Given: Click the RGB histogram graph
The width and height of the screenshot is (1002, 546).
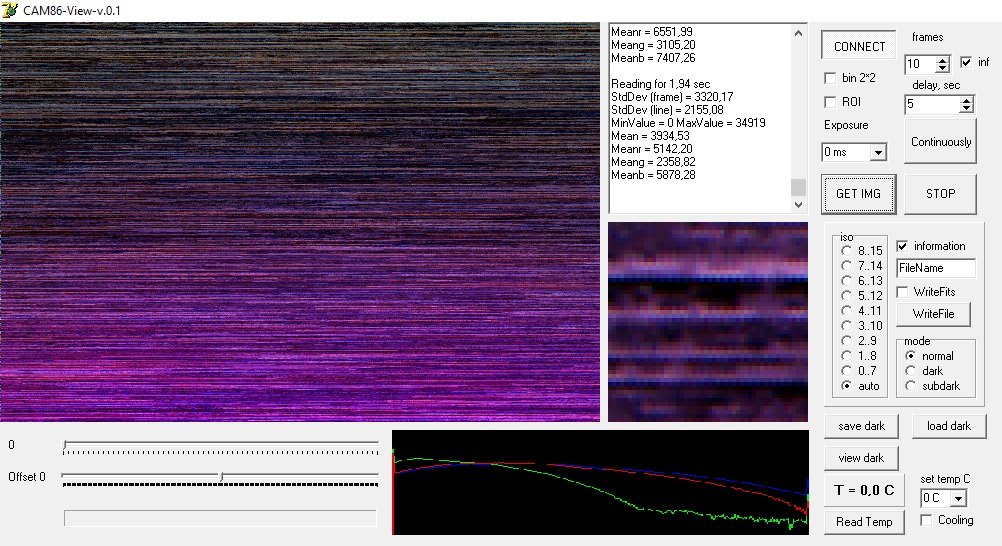Looking at the screenshot, I should [600, 483].
